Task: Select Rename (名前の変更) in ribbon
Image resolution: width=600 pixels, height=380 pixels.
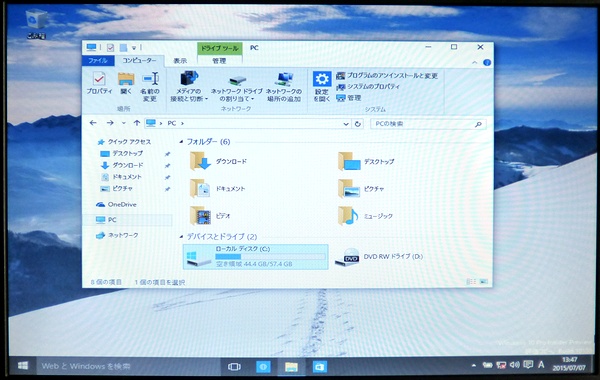Action: pos(150,87)
